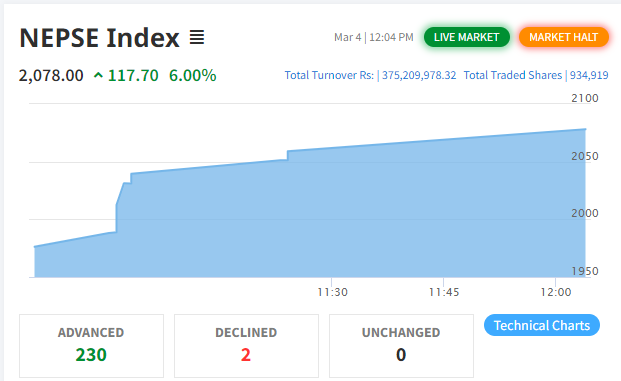Click the 2100 price axis label

coord(585,98)
